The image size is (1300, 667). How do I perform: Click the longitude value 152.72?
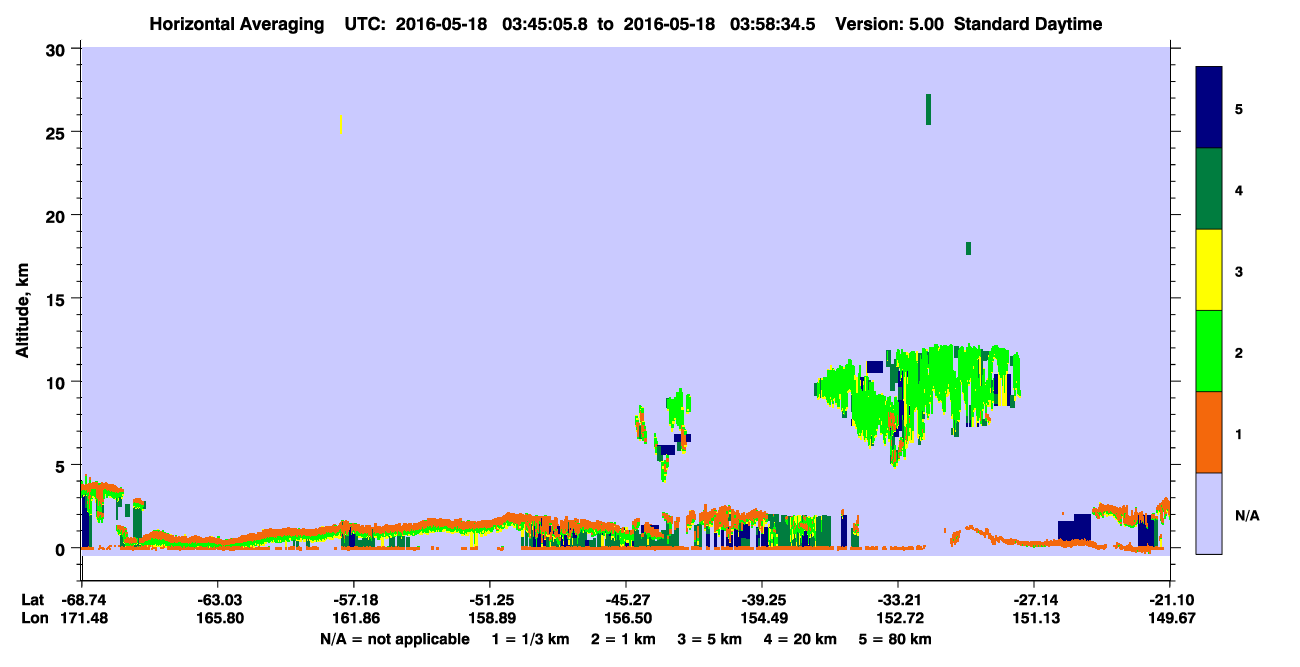click(898, 618)
